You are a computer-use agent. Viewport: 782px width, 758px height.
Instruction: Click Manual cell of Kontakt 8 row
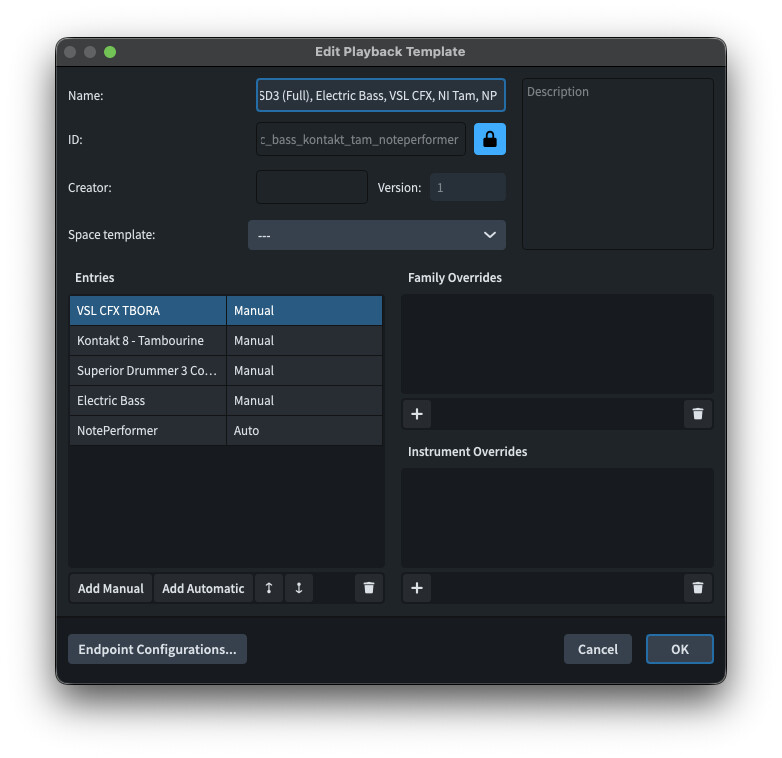click(x=304, y=341)
